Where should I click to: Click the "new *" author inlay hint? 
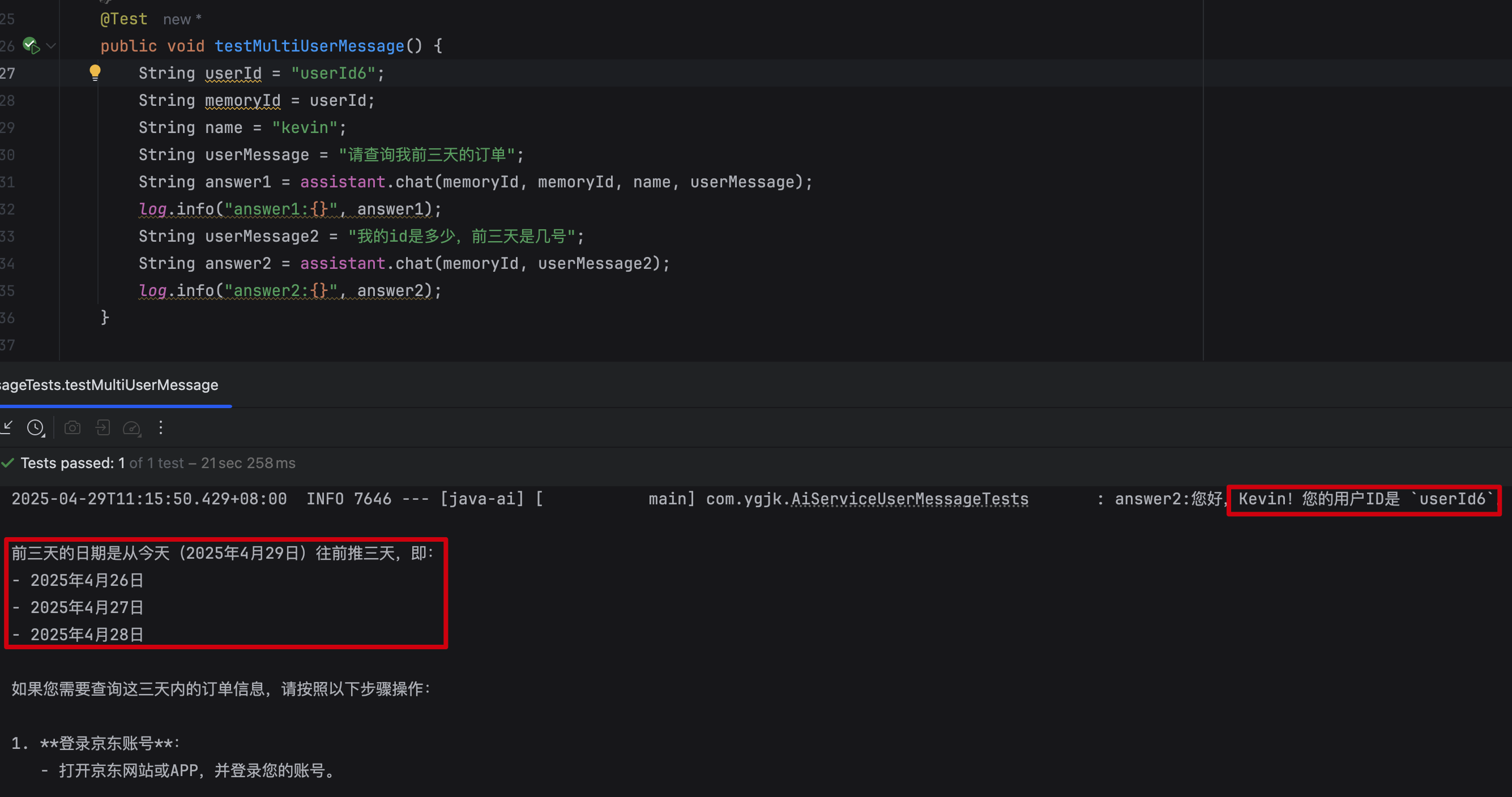pyautogui.click(x=182, y=19)
